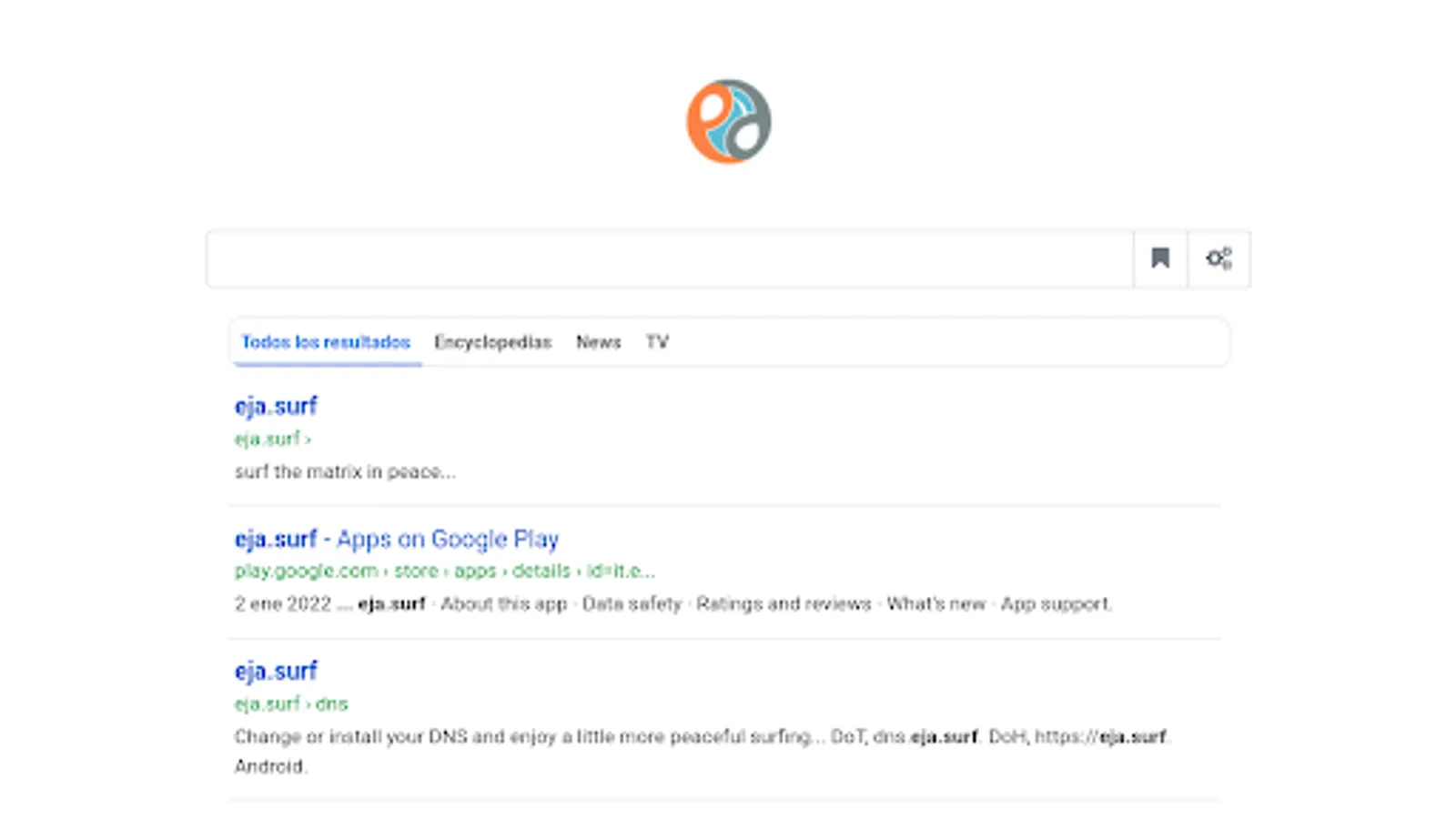
Task: Open settings gears icon beside search box
Action: click(x=1218, y=258)
